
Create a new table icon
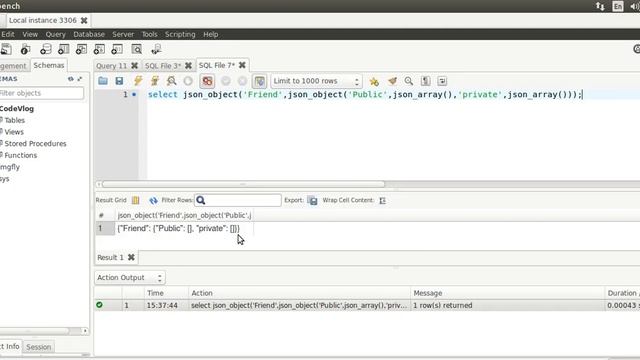coord(63,49)
